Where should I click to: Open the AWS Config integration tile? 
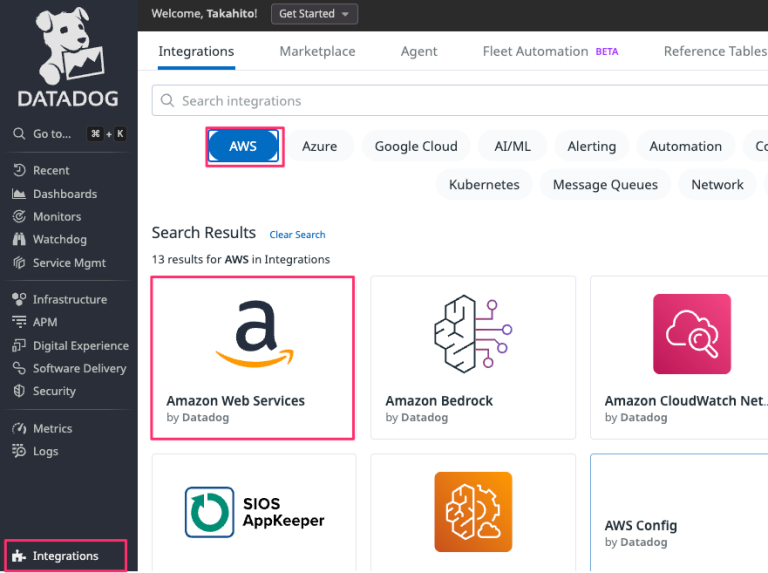(x=679, y=513)
